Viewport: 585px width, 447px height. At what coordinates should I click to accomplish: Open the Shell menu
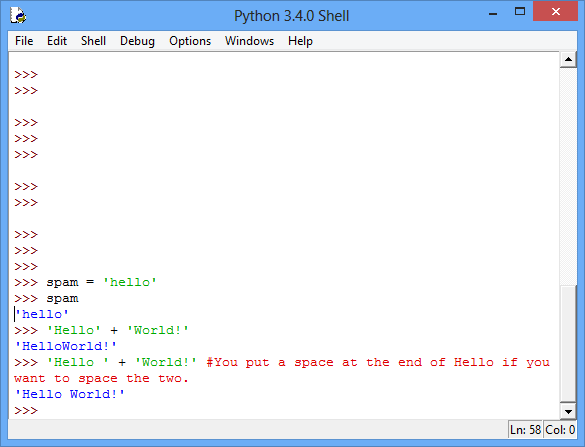[93, 41]
